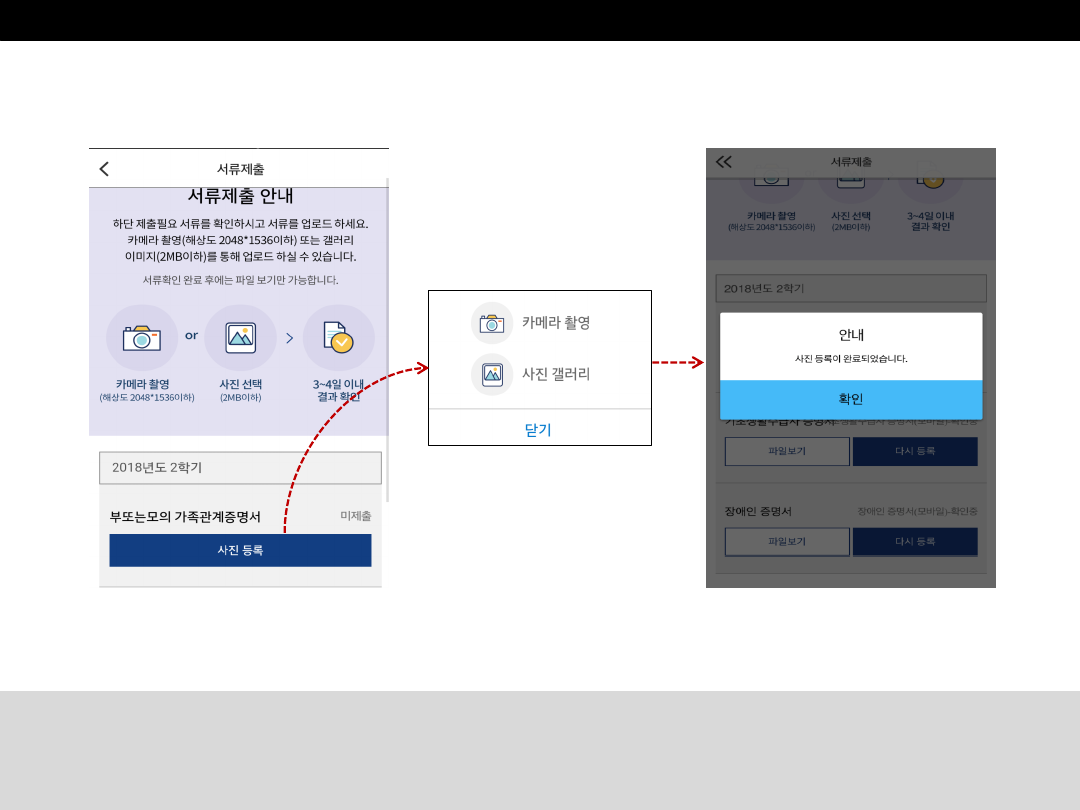
Task: Open 파일보기 in the 기초생활수급자 row
Action: tap(787, 451)
